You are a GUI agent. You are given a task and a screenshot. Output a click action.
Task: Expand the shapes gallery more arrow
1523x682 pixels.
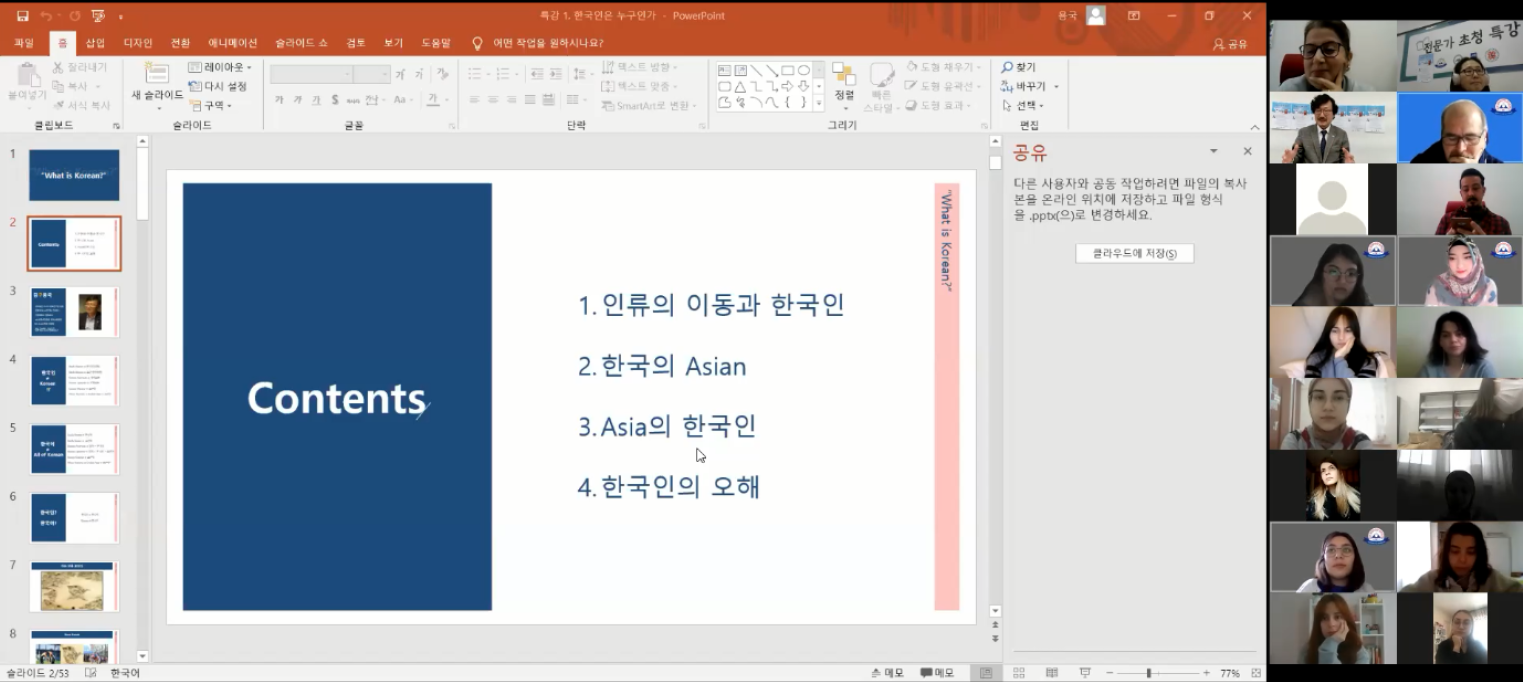point(818,102)
